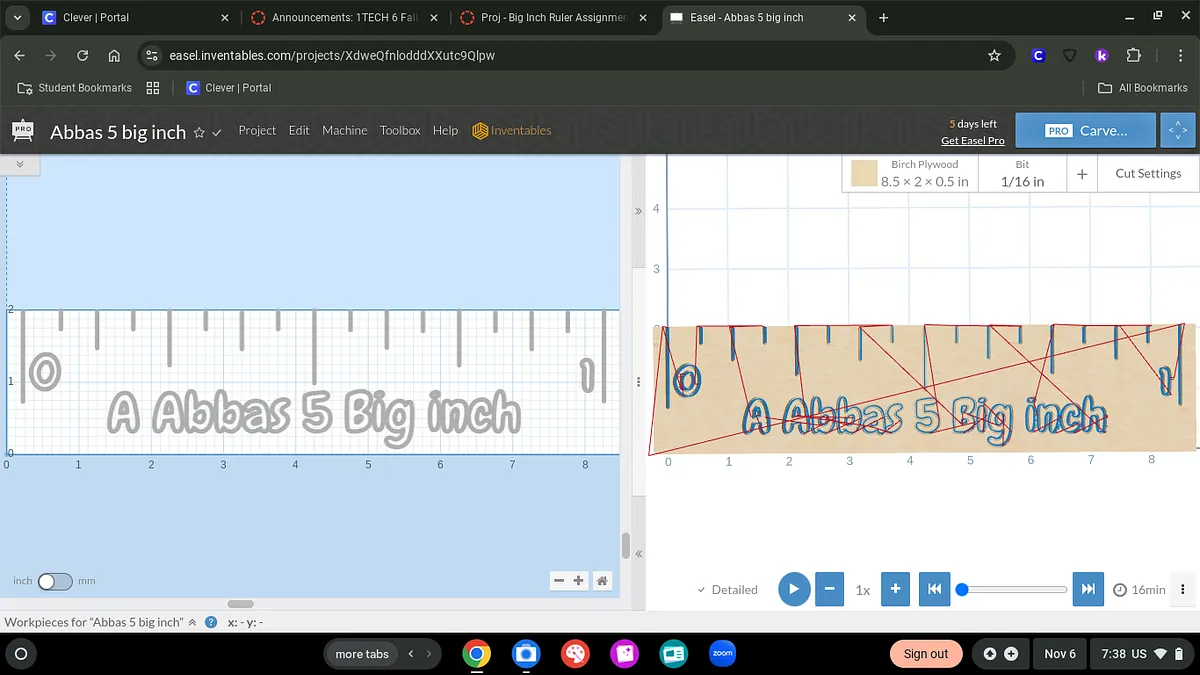Follow the Get Easel Pro link

click(972, 141)
